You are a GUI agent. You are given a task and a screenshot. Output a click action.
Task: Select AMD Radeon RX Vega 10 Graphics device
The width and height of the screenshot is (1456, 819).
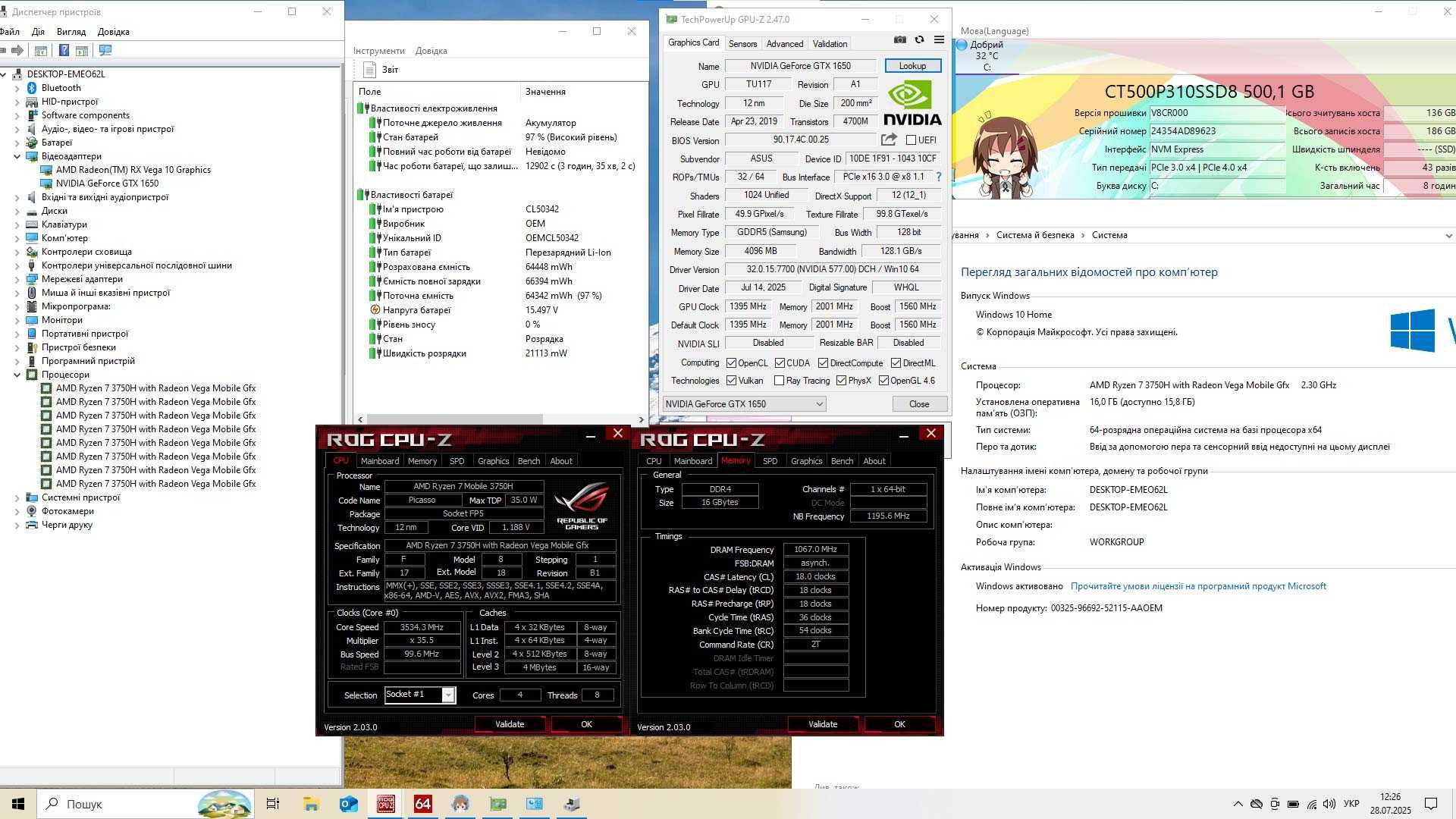[133, 170]
